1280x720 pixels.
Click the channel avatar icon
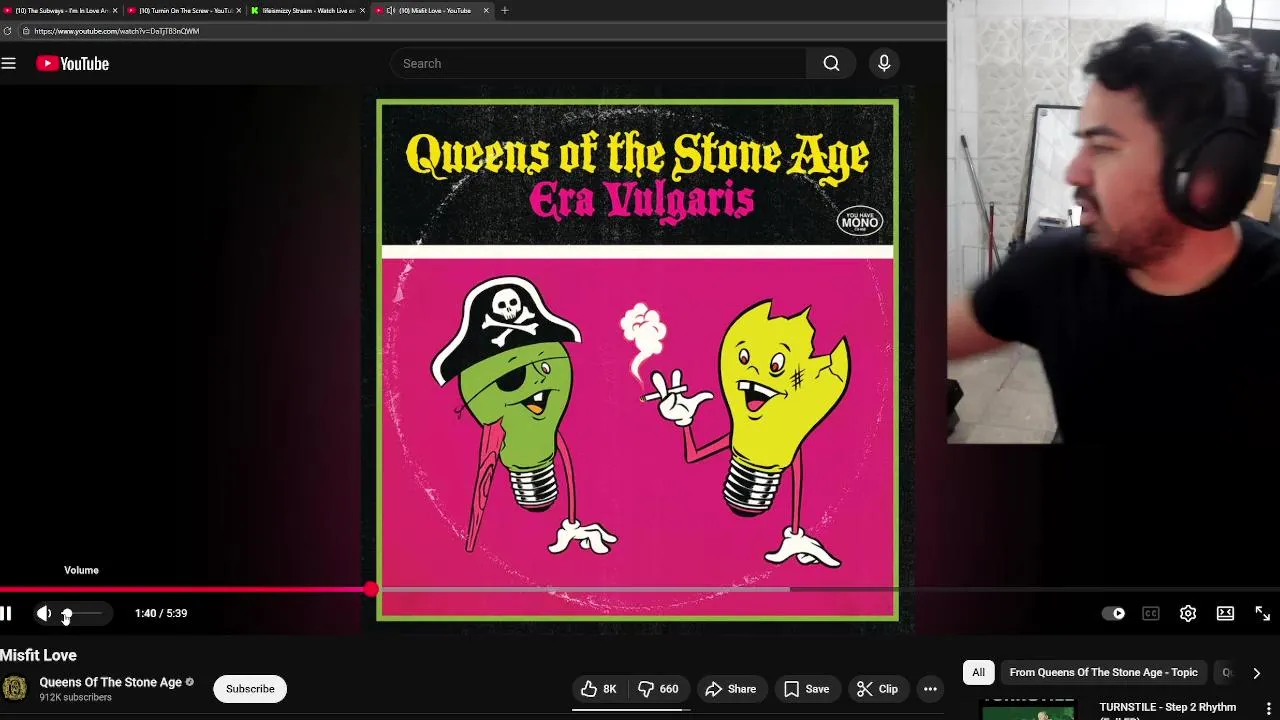point(15,688)
